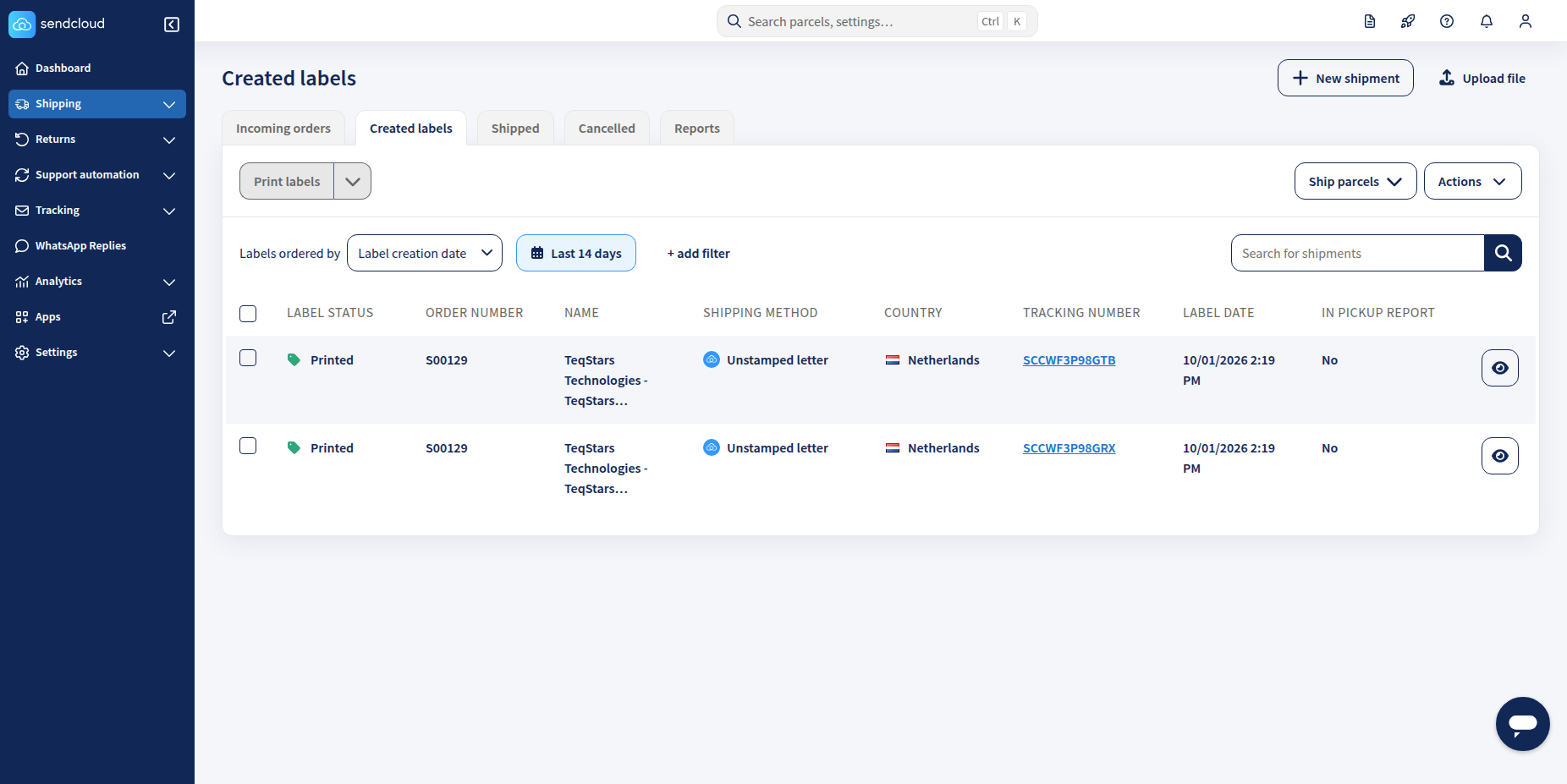This screenshot has width=1567, height=784.
Task: Open the Label creation date ordering dropdown
Action: click(425, 253)
